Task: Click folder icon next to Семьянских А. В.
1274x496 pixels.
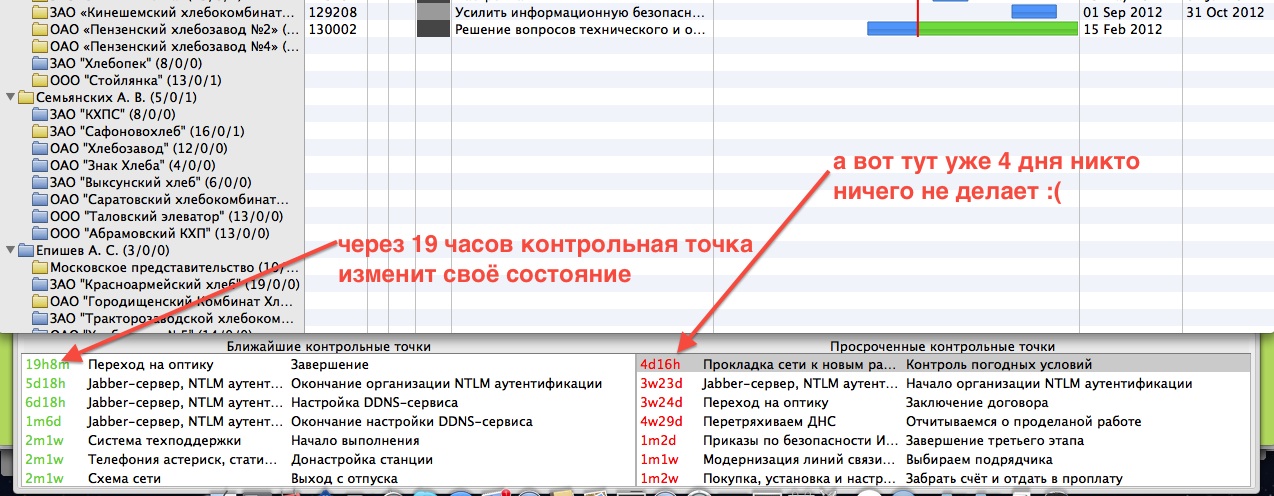Action: coord(25,97)
